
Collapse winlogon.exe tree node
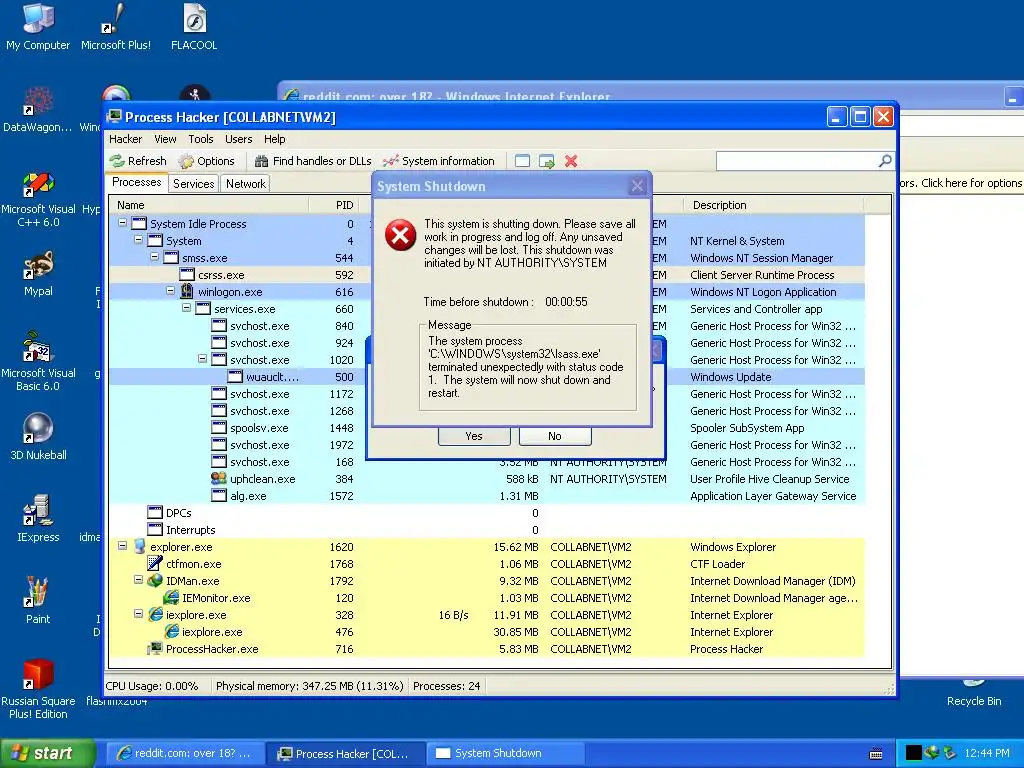[x=170, y=291]
